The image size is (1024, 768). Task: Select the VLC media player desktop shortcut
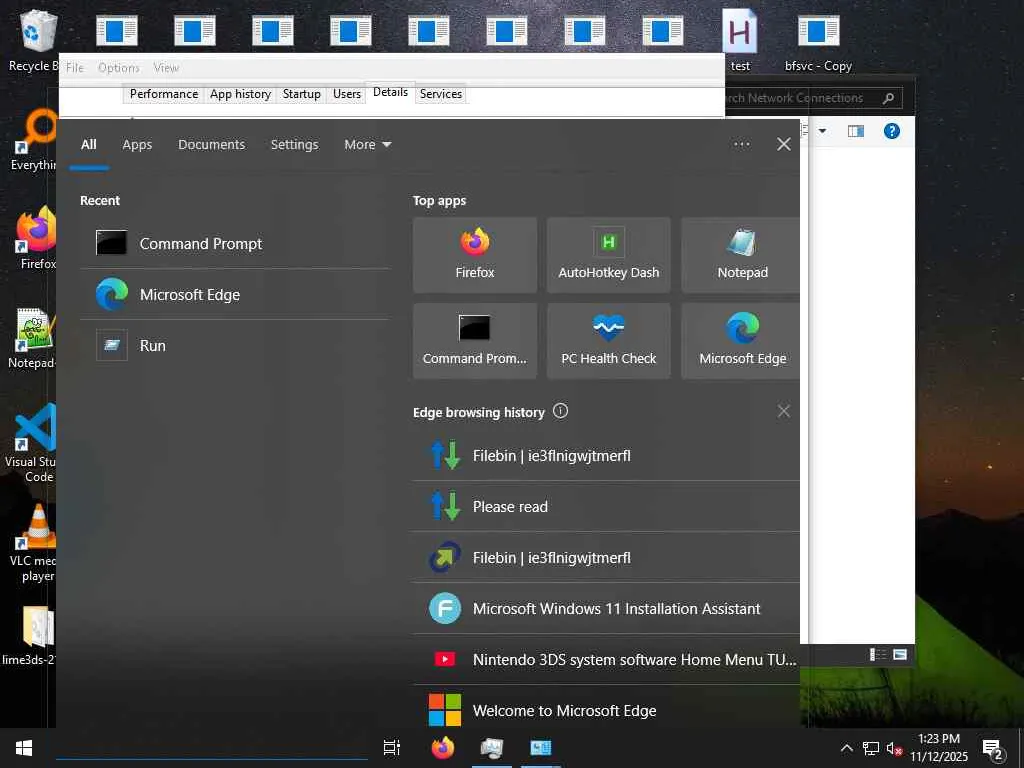[x=34, y=543]
